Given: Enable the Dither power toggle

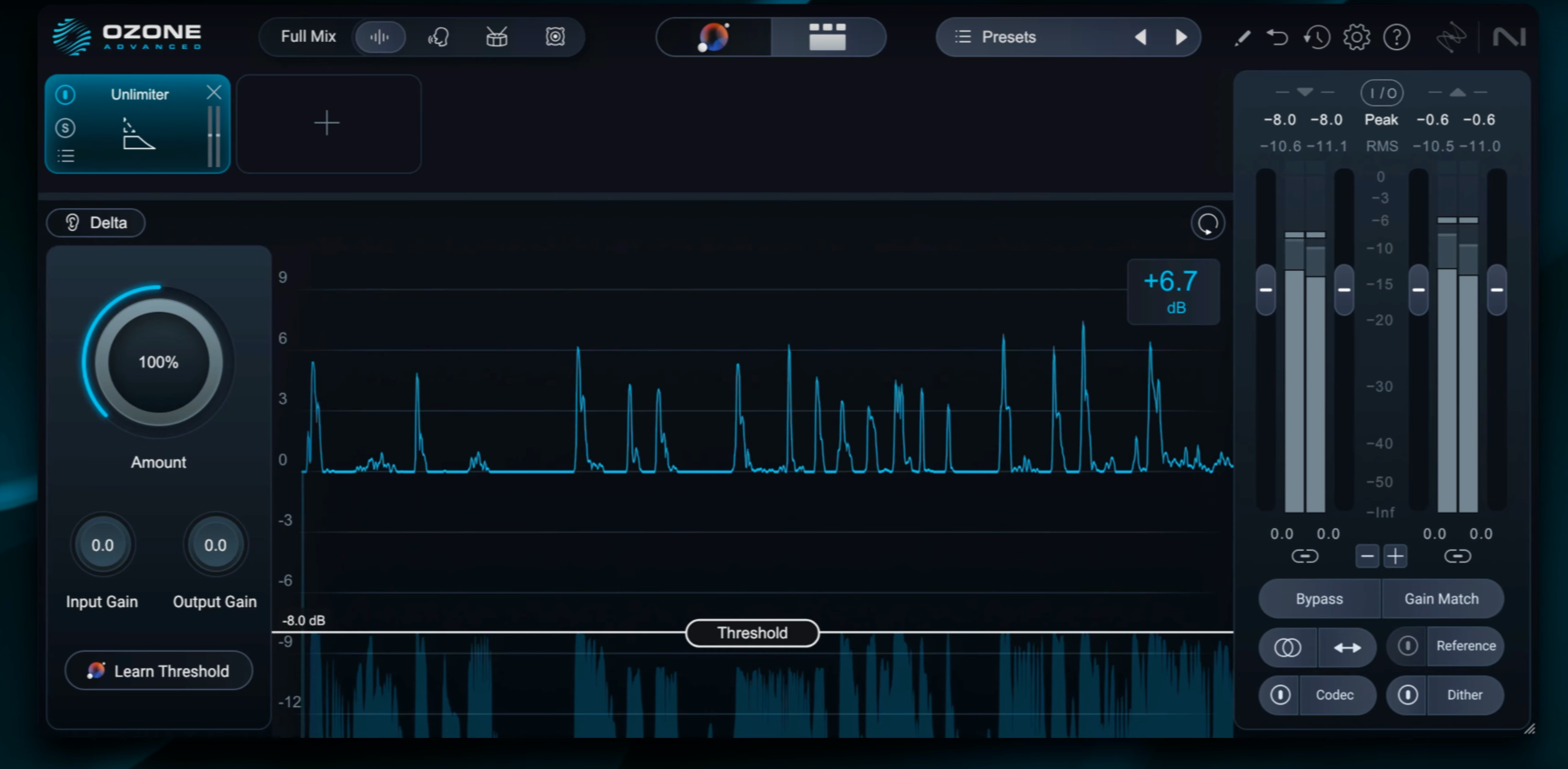Looking at the screenshot, I should (x=1407, y=695).
